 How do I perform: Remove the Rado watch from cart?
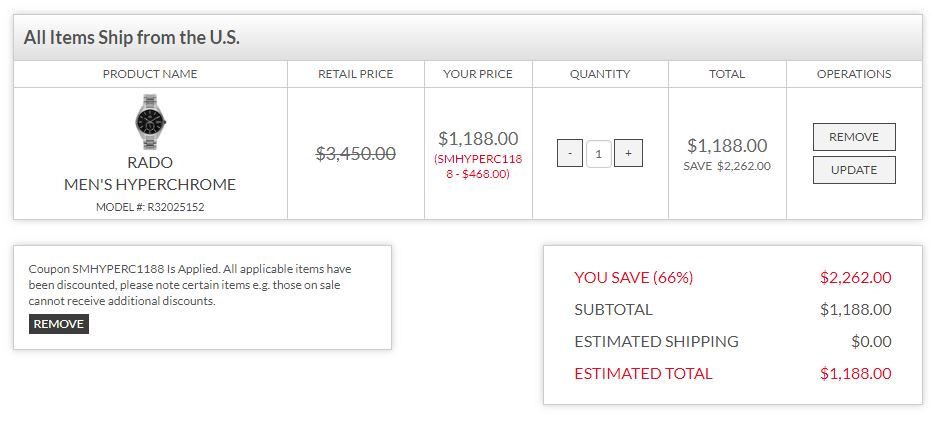(853, 137)
